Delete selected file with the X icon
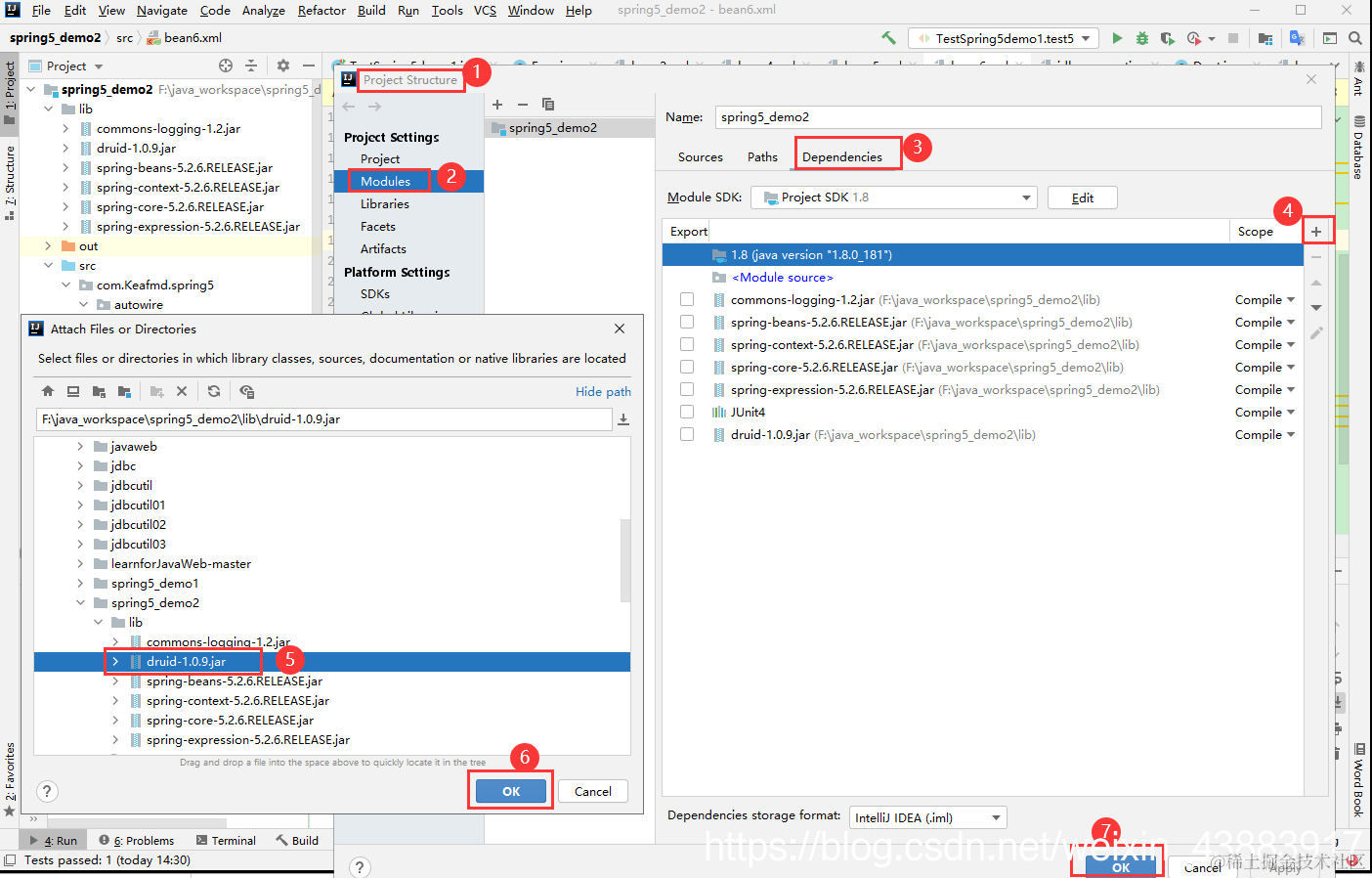 (182, 391)
